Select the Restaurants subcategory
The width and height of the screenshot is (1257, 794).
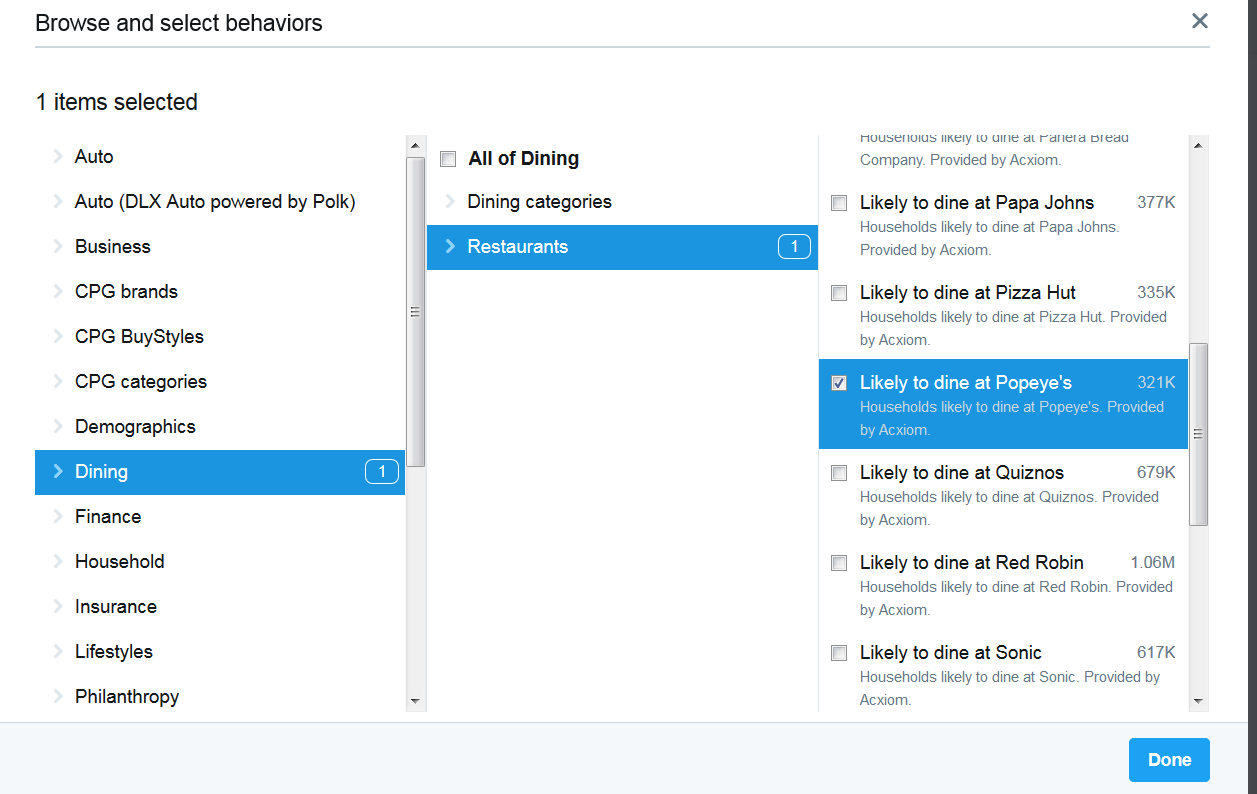pos(517,247)
